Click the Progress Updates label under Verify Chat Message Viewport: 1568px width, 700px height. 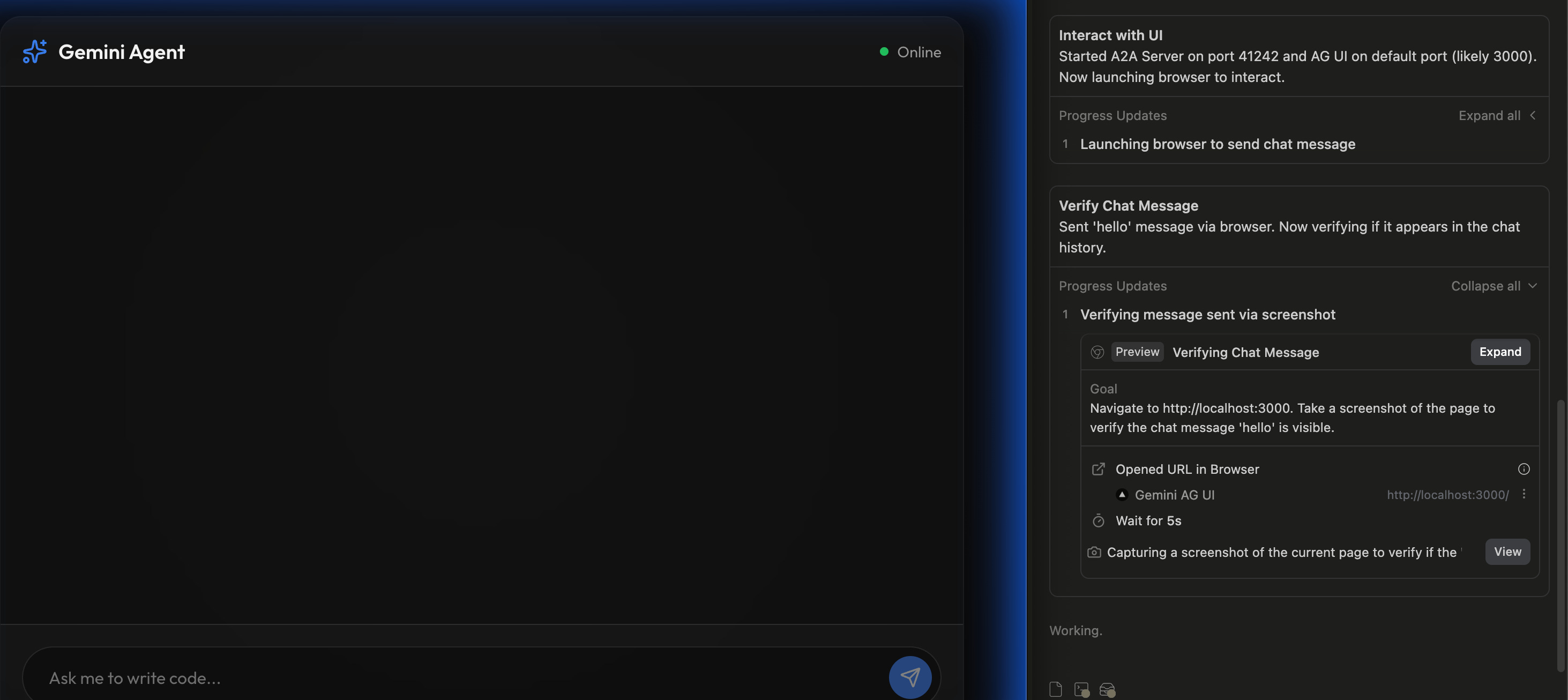[1112, 286]
